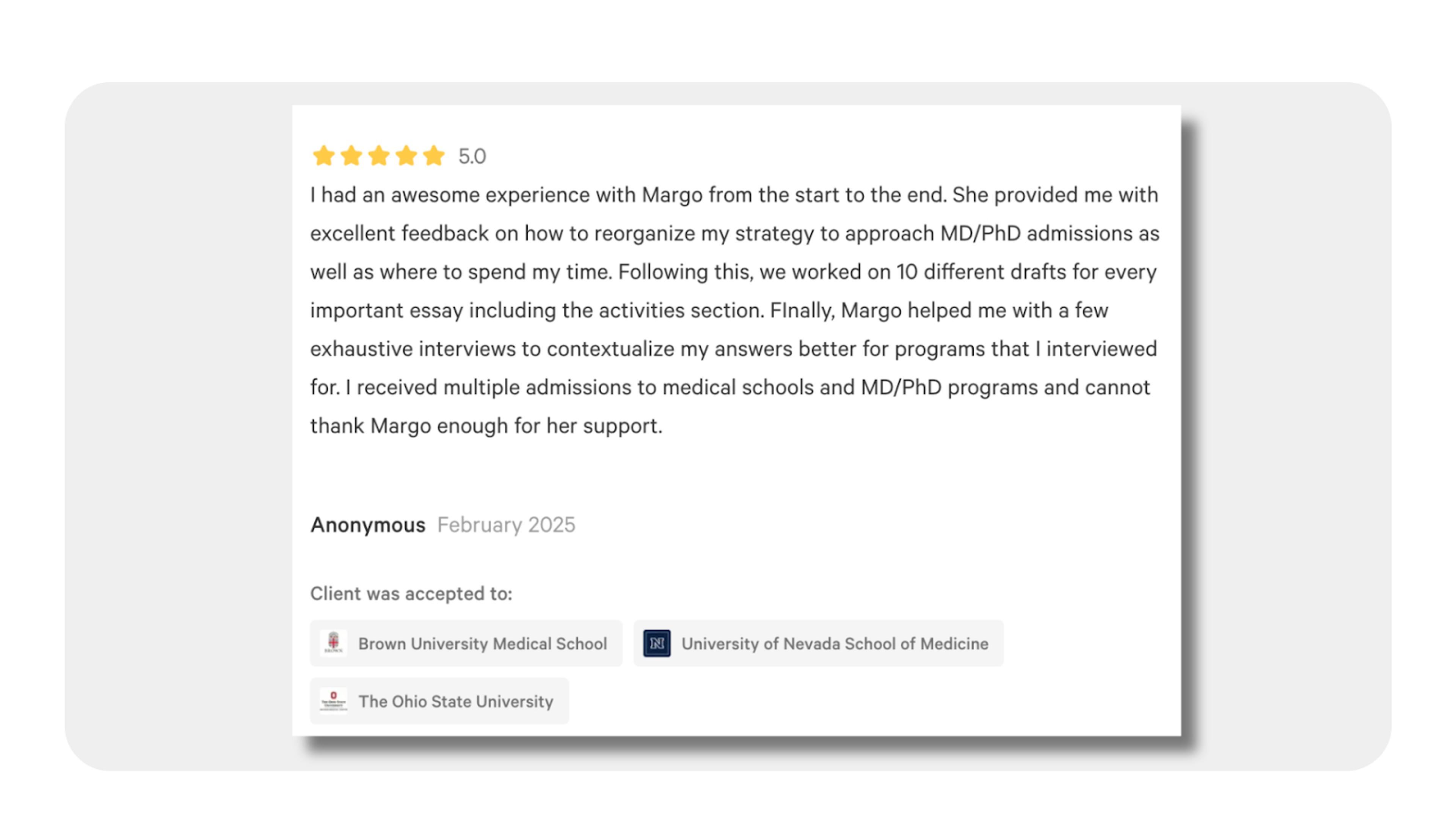Image resolution: width=1456 pixels, height=819 pixels.
Task: Open University of Nevada School of Medicine chip
Action: click(x=819, y=643)
